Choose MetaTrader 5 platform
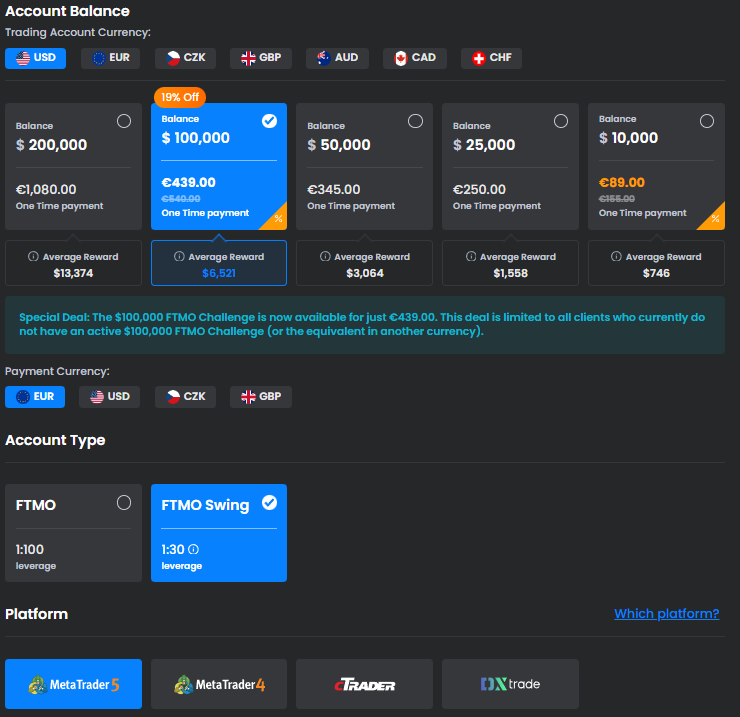This screenshot has width=740, height=717. [74, 684]
